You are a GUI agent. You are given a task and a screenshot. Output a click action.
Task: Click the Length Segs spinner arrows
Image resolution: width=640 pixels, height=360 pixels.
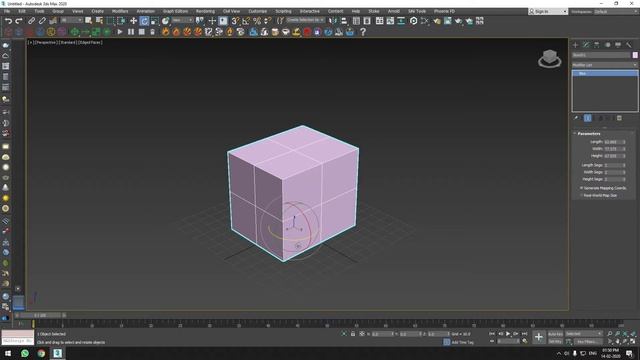pyautogui.click(x=623, y=165)
